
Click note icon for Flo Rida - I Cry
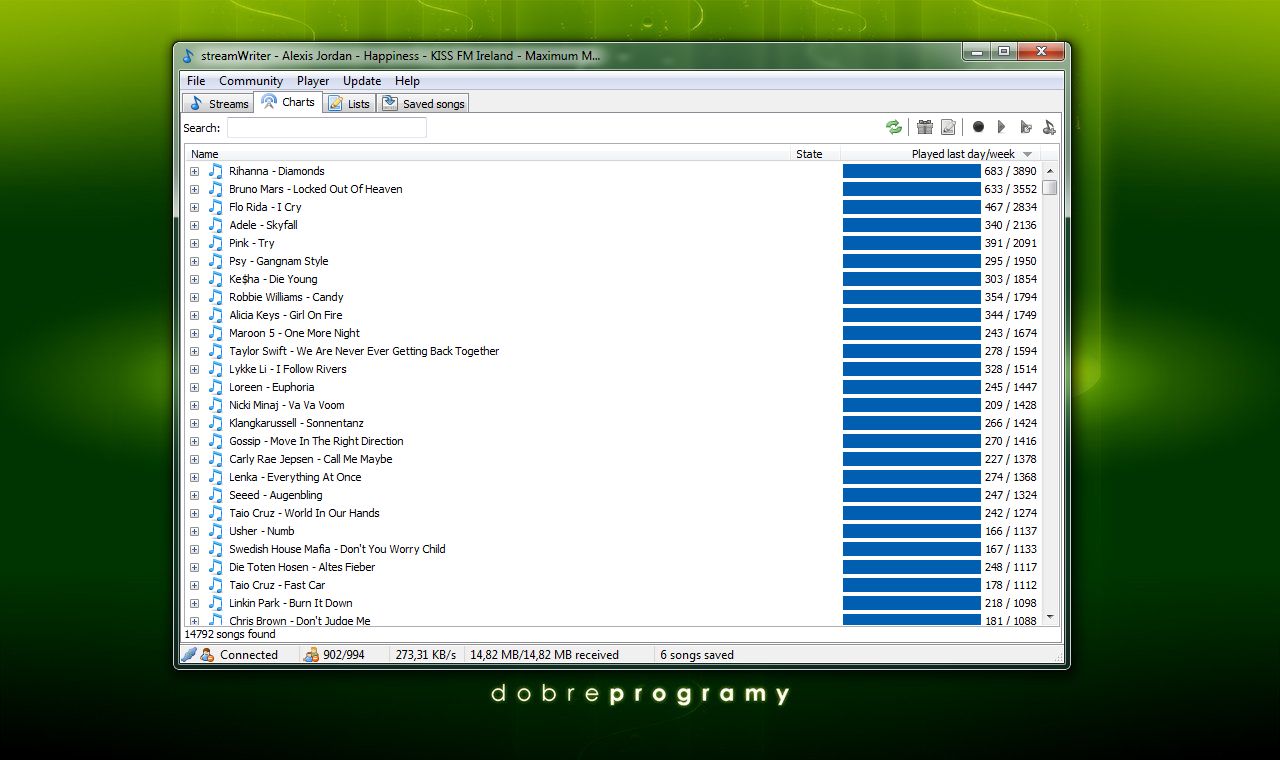click(216, 207)
